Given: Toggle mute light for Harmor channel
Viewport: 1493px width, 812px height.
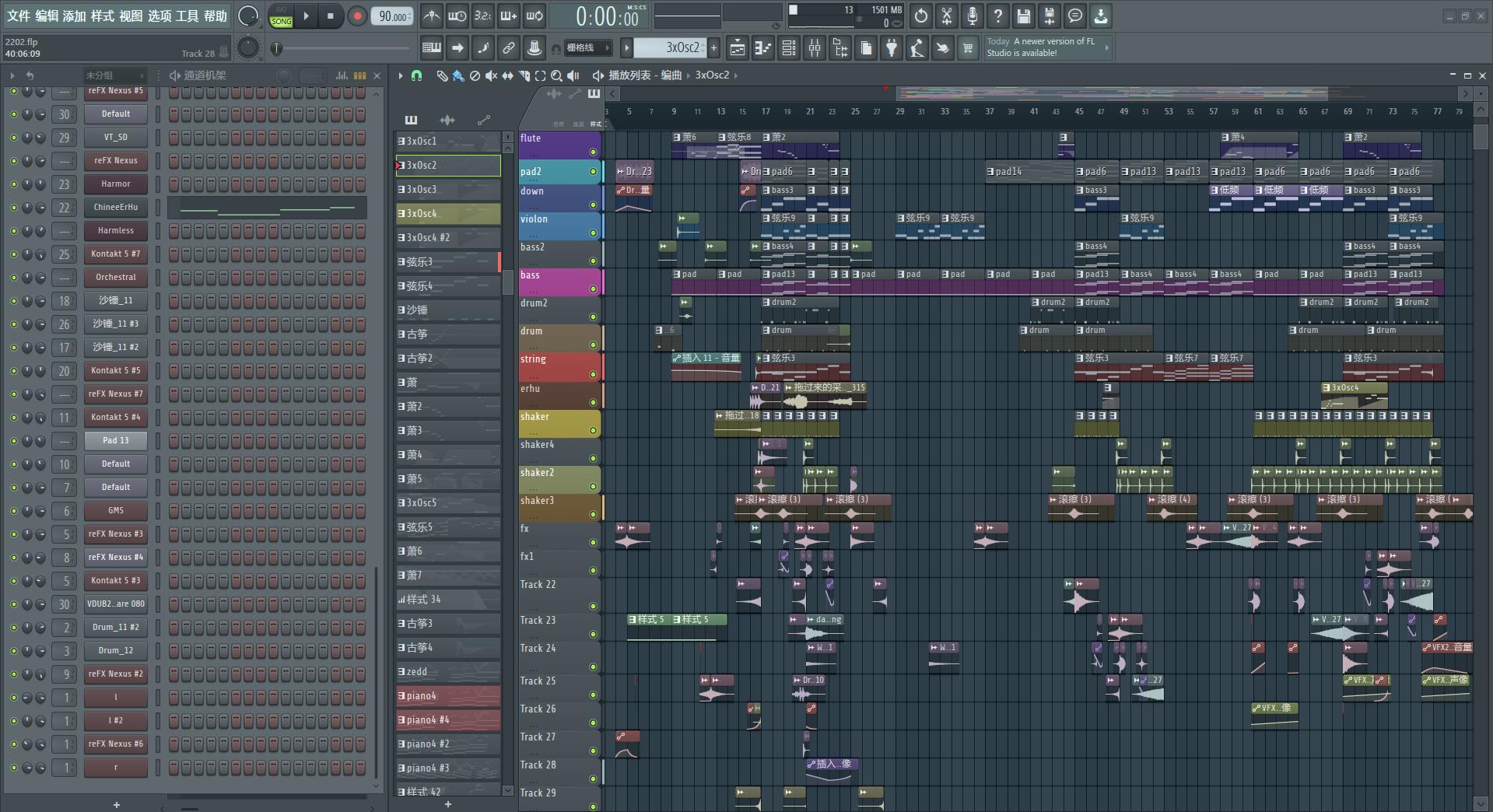Looking at the screenshot, I should [13, 184].
